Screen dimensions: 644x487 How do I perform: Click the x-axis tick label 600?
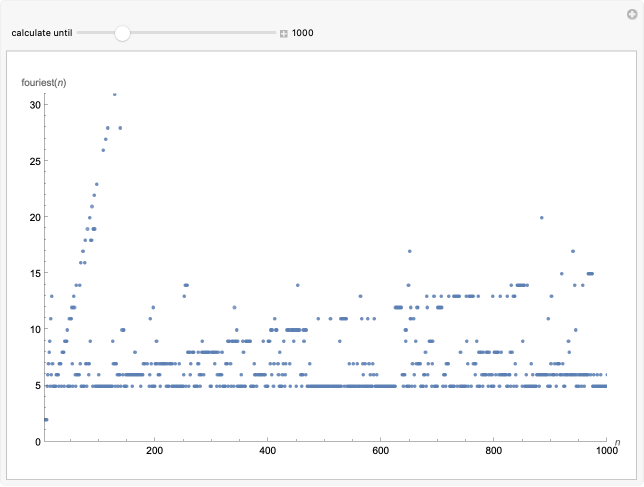[x=380, y=452]
